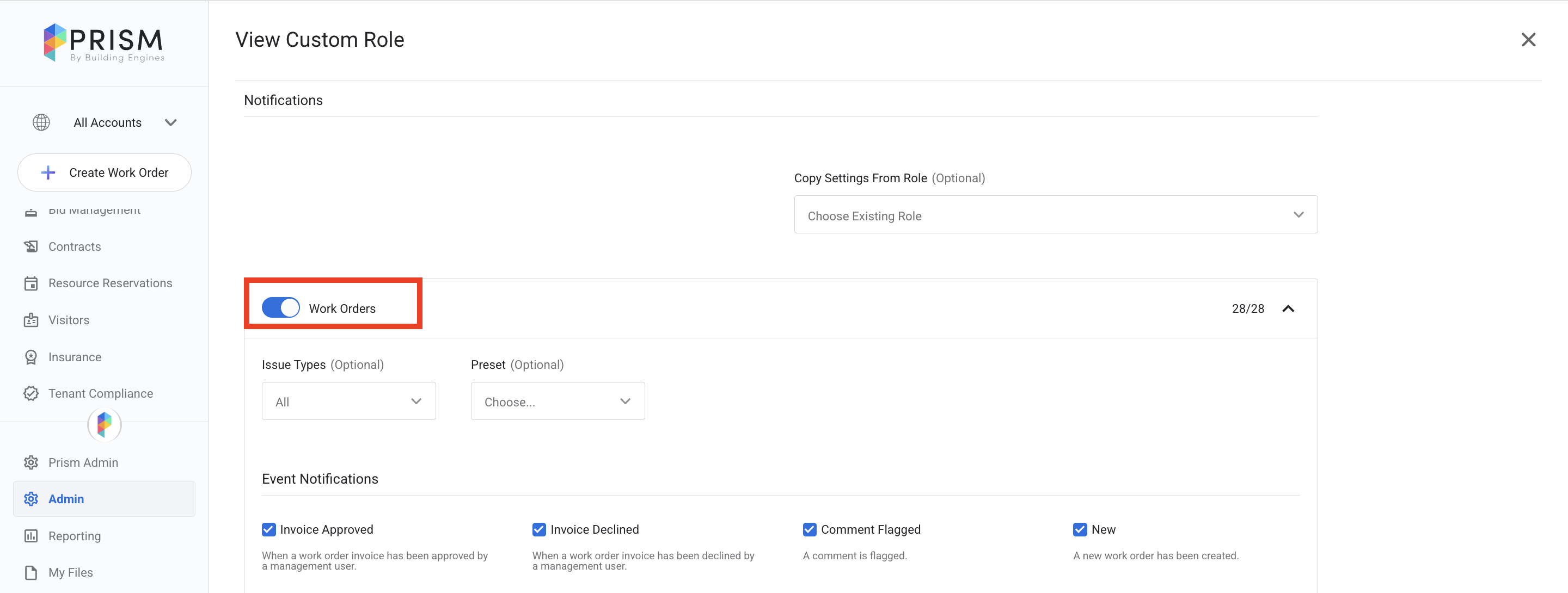Screen dimensions: 1568x593
Task: Click the PRISM logo in the sidebar
Action: [103, 42]
